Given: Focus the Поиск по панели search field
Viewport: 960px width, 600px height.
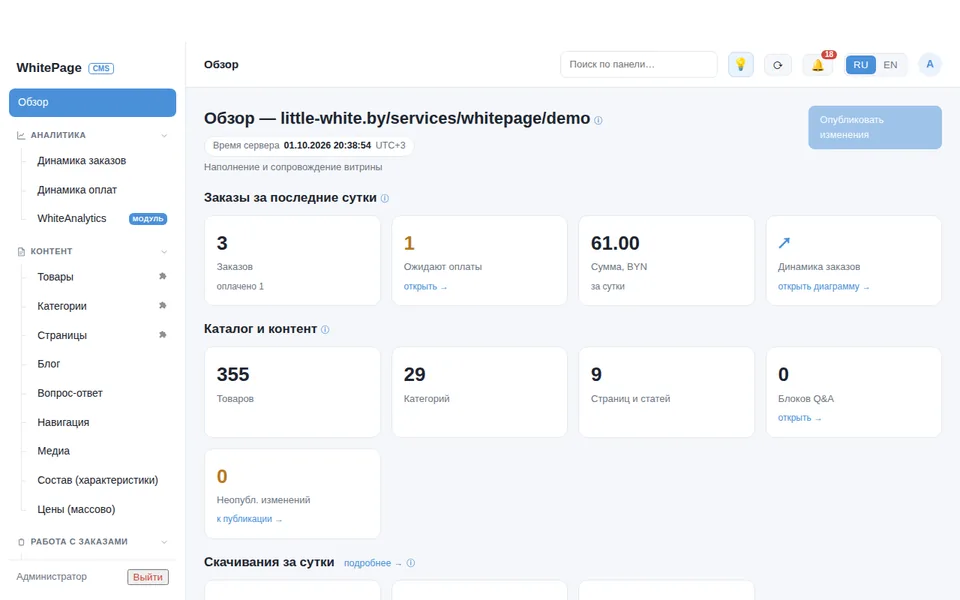Looking at the screenshot, I should tap(639, 64).
